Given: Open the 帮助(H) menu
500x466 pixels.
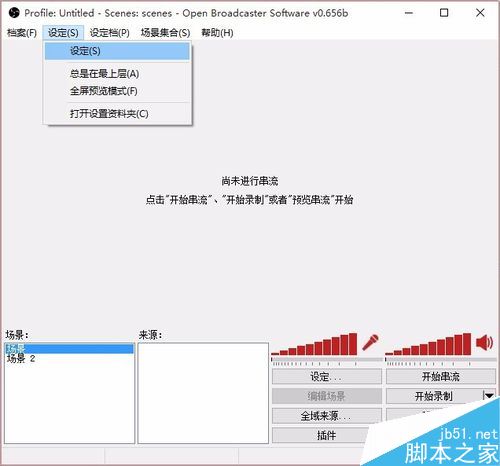Looking at the screenshot, I should pyautogui.click(x=217, y=33).
